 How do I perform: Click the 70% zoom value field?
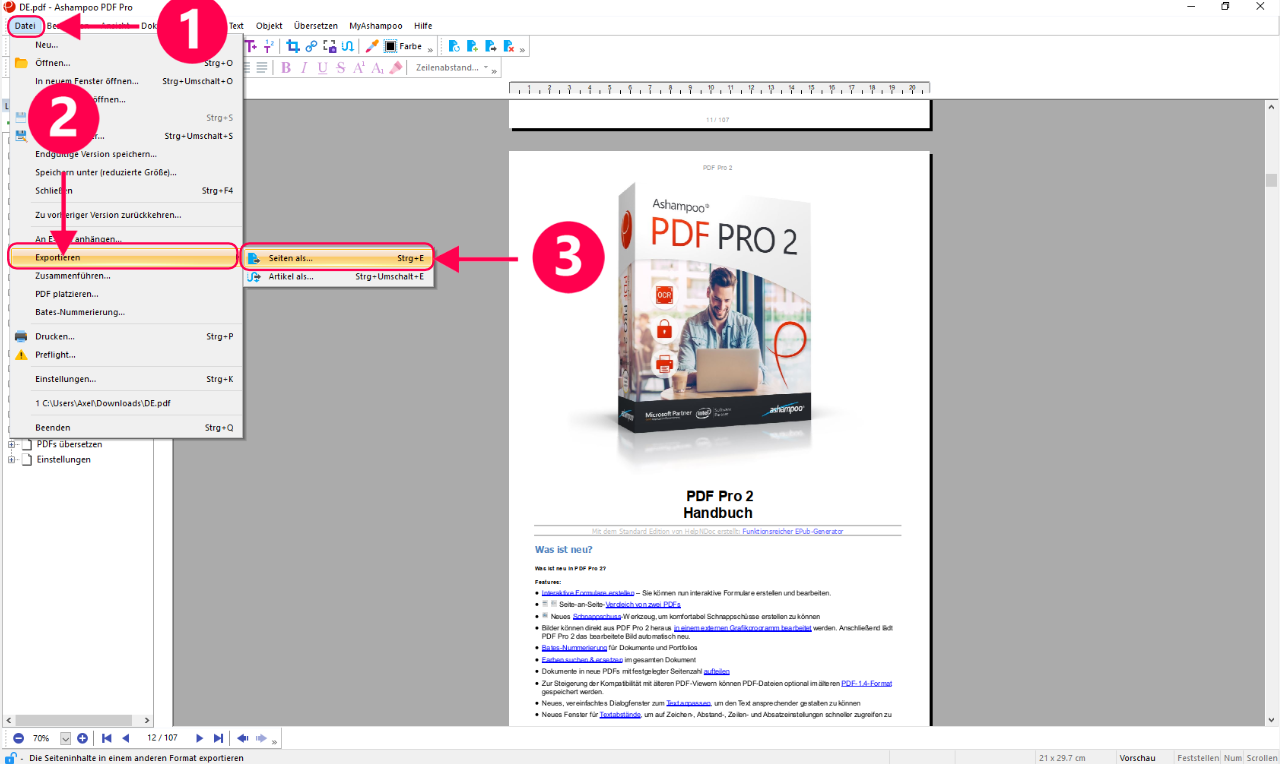pyautogui.click(x=41, y=738)
